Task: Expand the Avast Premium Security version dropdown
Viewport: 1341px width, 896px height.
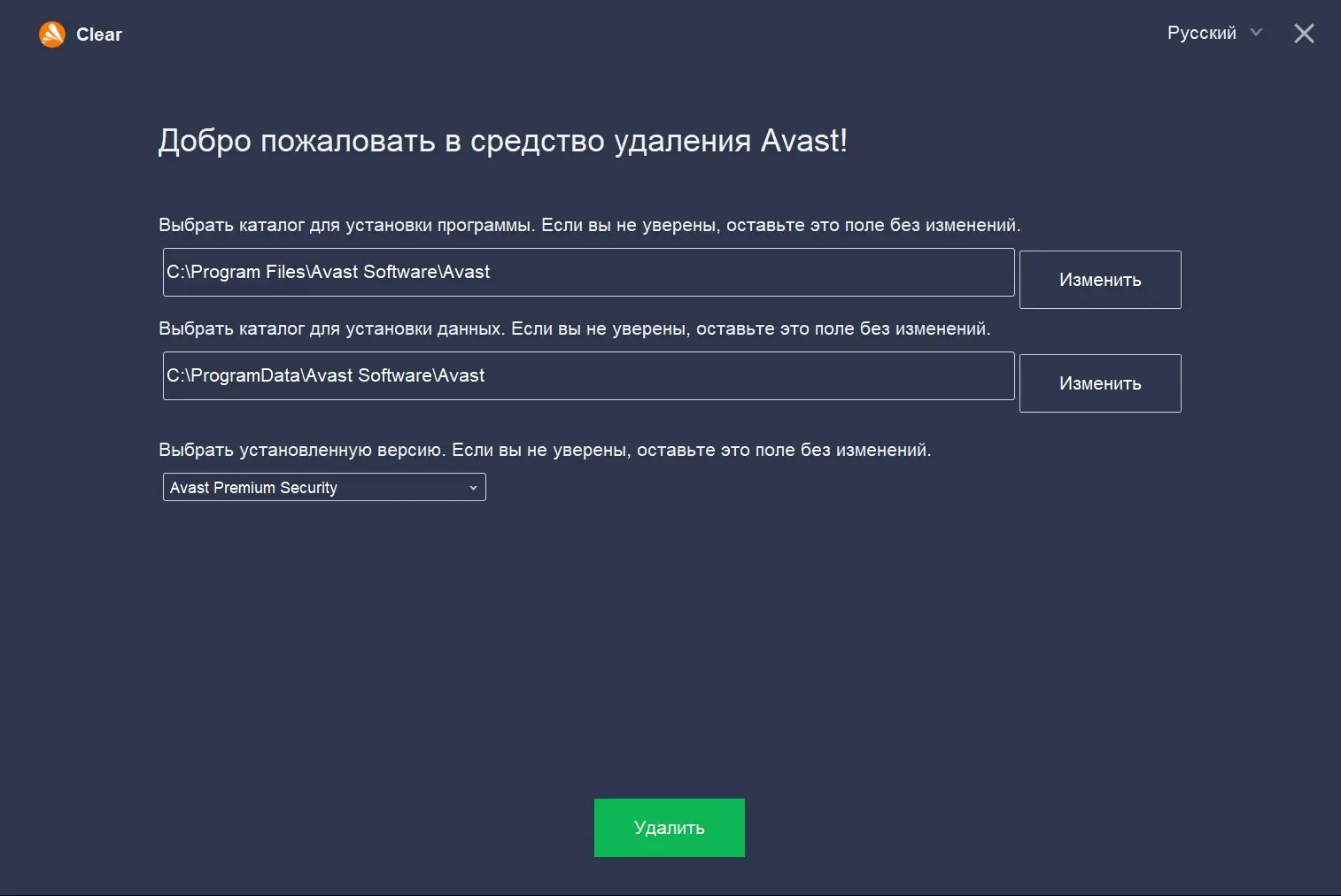Action: point(324,487)
